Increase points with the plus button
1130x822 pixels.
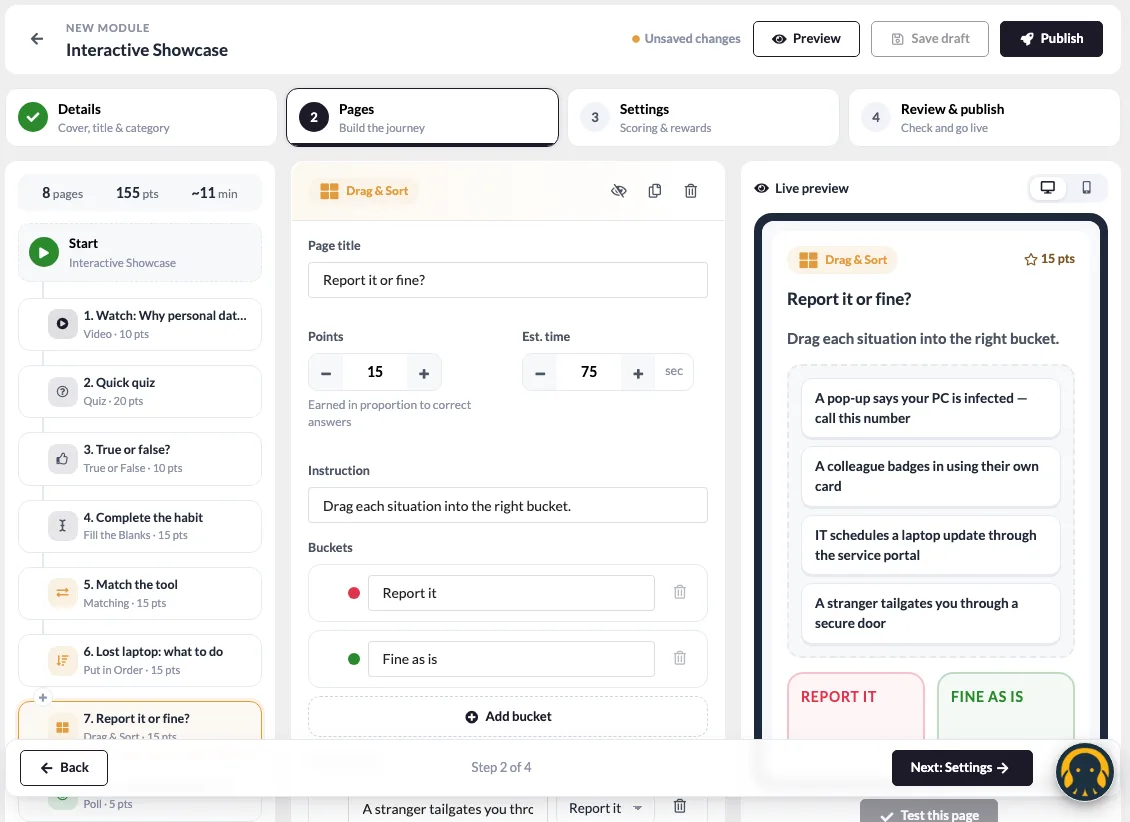424,372
